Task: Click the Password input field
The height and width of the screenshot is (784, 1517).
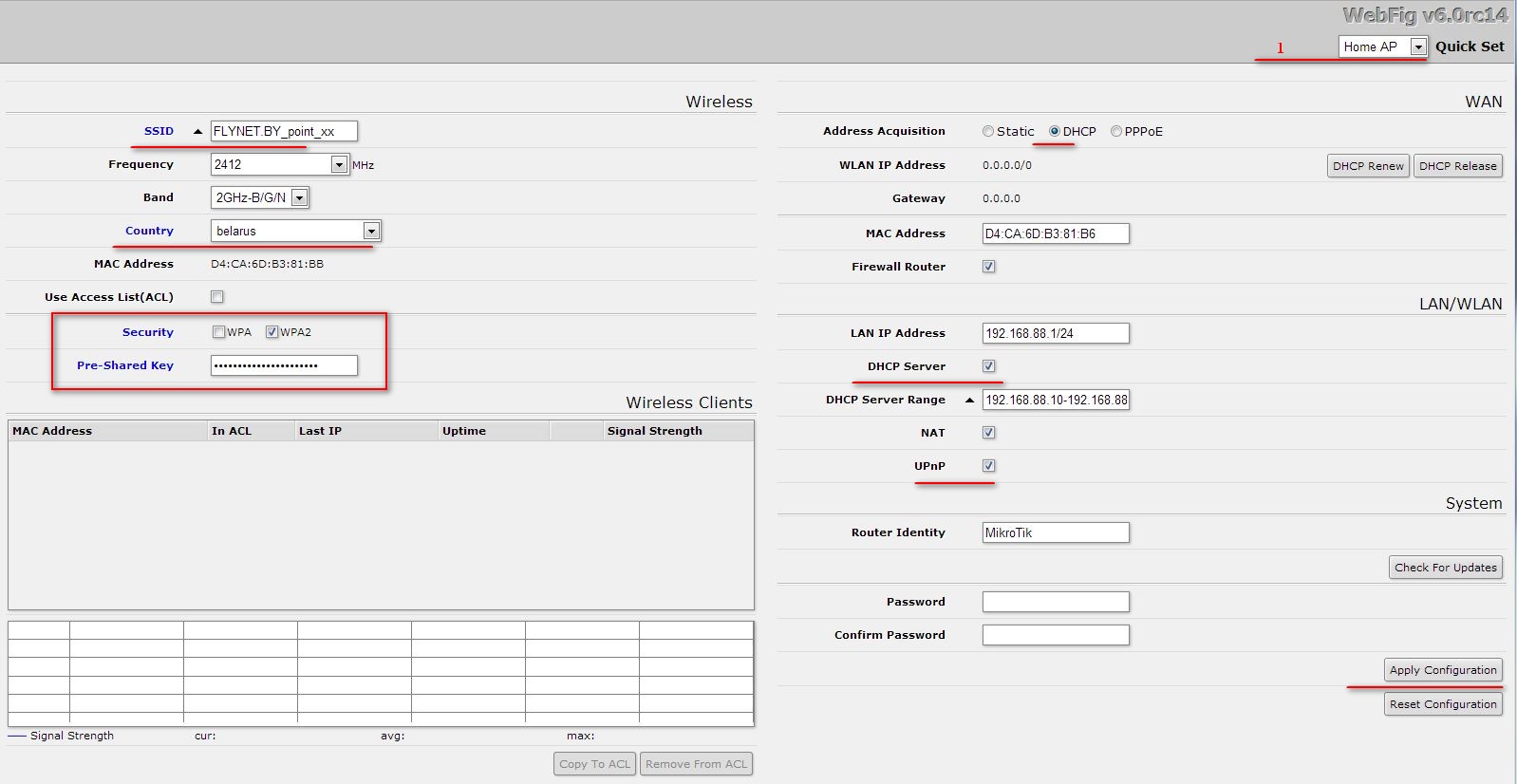Action: tap(1056, 602)
